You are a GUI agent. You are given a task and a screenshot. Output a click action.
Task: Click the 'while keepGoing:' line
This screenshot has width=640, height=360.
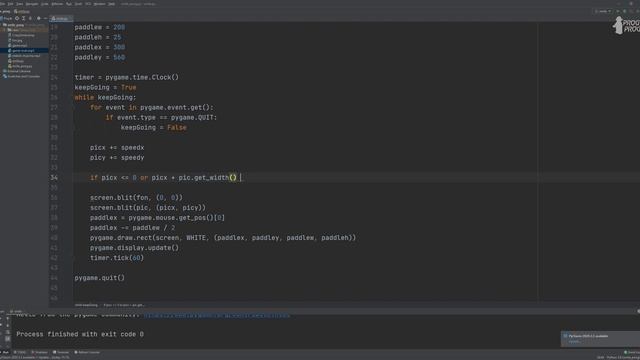(x=105, y=98)
